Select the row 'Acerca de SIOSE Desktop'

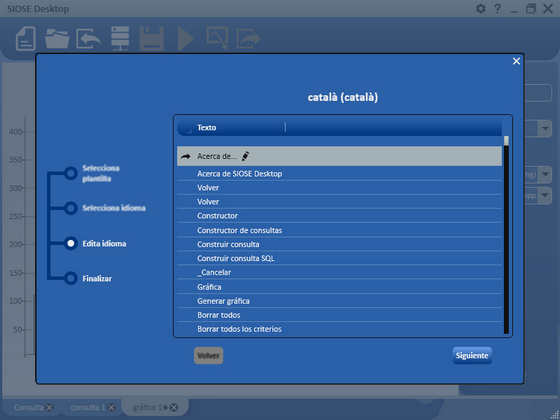tap(339, 174)
